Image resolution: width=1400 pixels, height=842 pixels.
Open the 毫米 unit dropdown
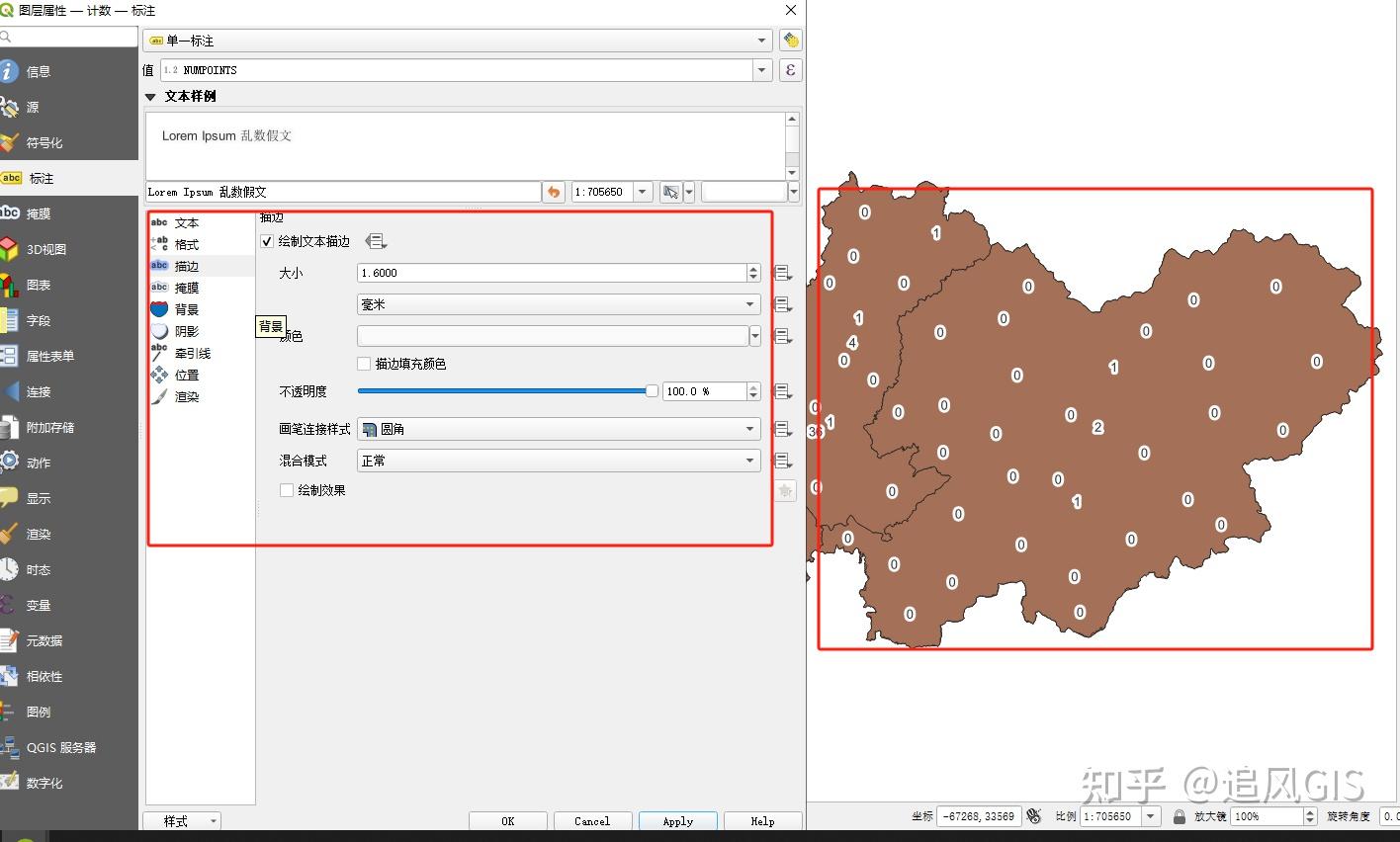tap(559, 304)
